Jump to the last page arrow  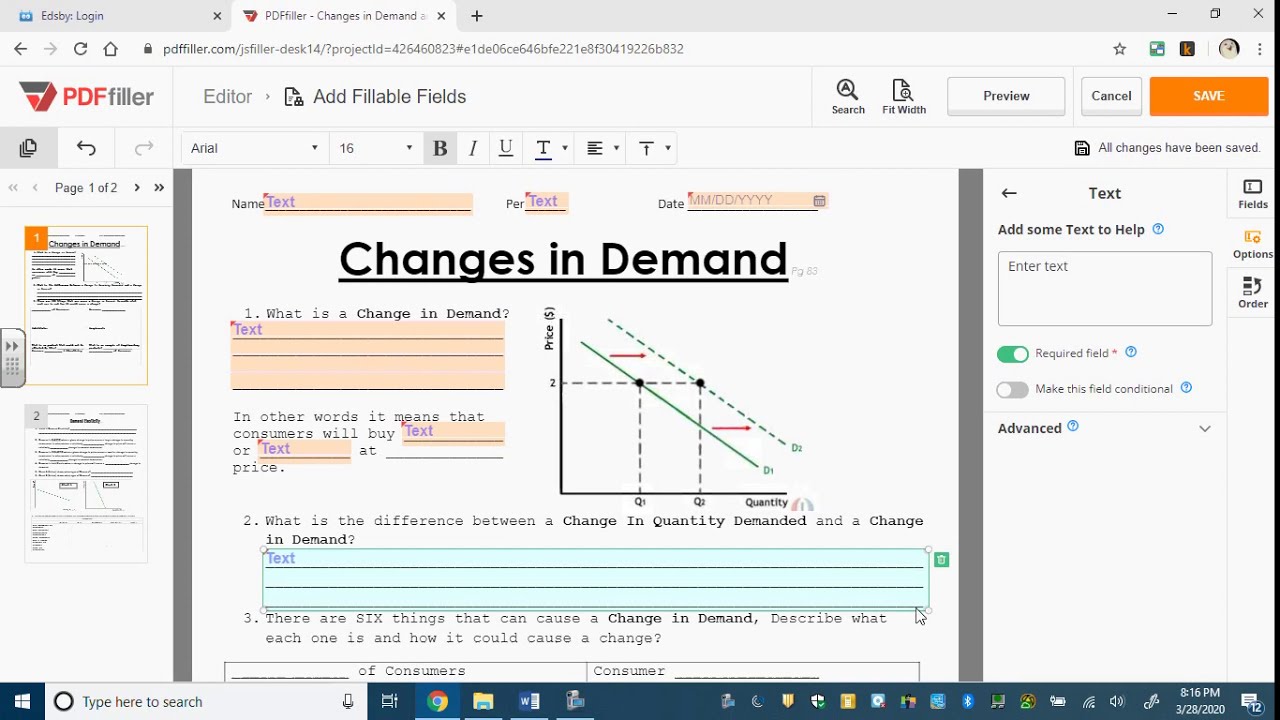pos(159,187)
